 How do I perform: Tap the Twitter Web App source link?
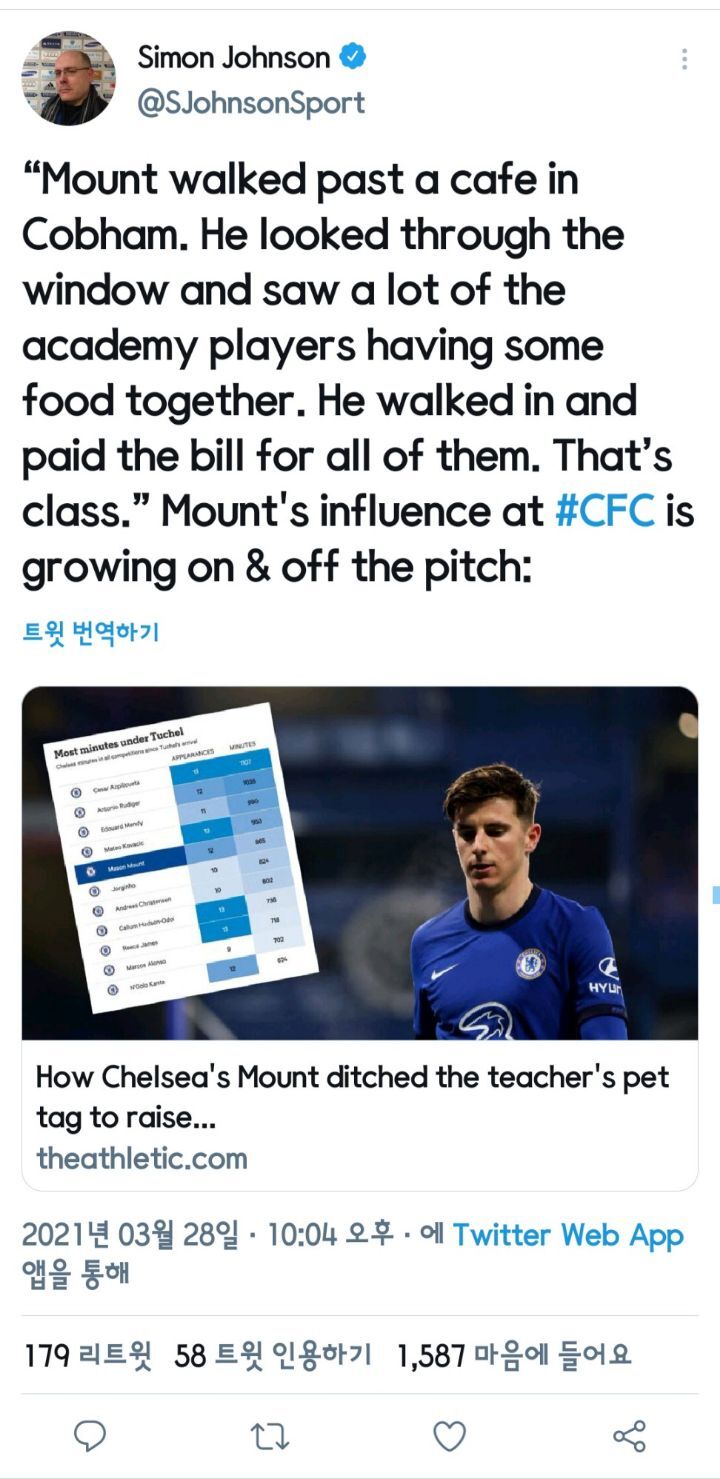pos(567,1235)
